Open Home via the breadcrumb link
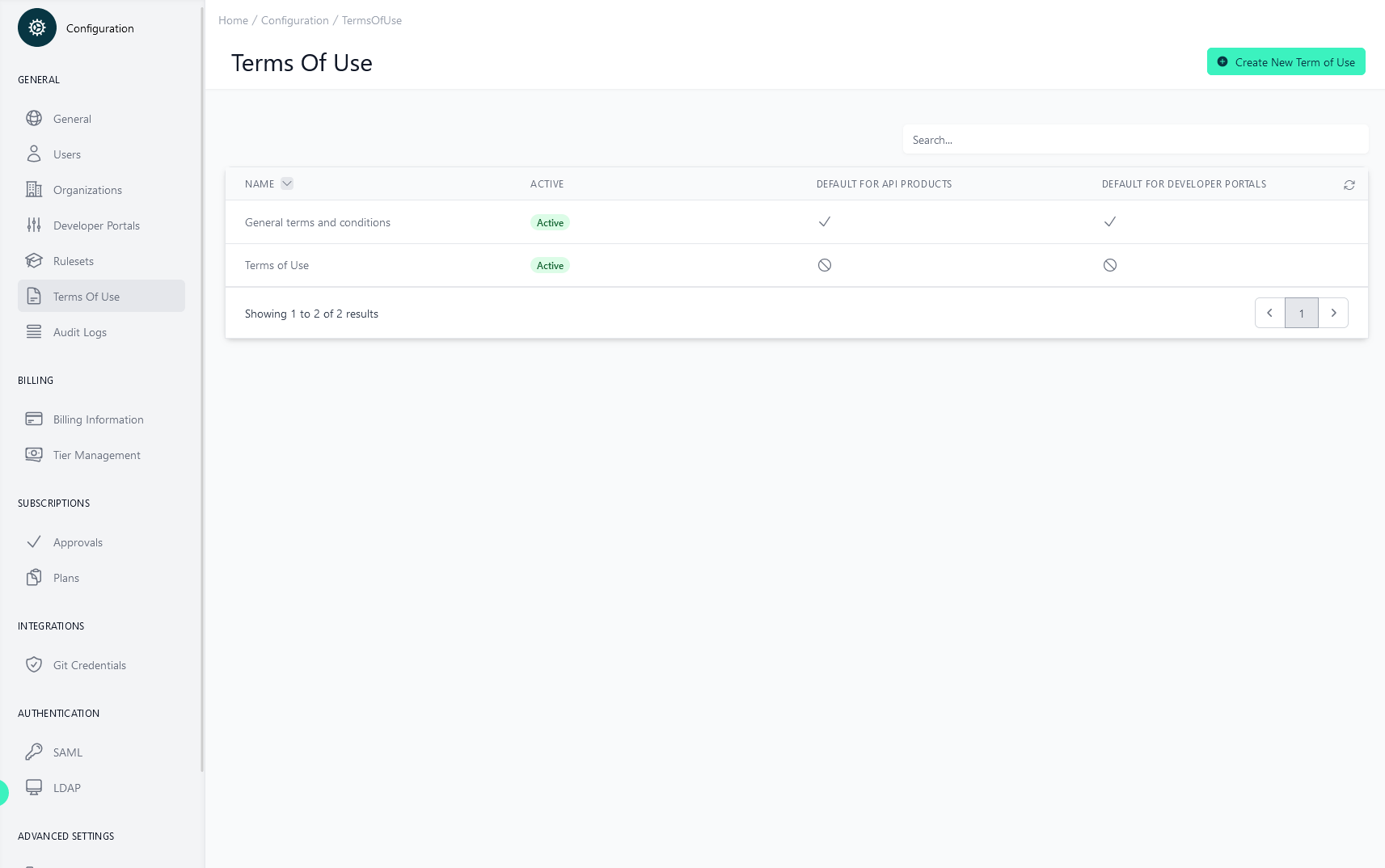This screenshot has width=1385, height=868. click(233, 20)
